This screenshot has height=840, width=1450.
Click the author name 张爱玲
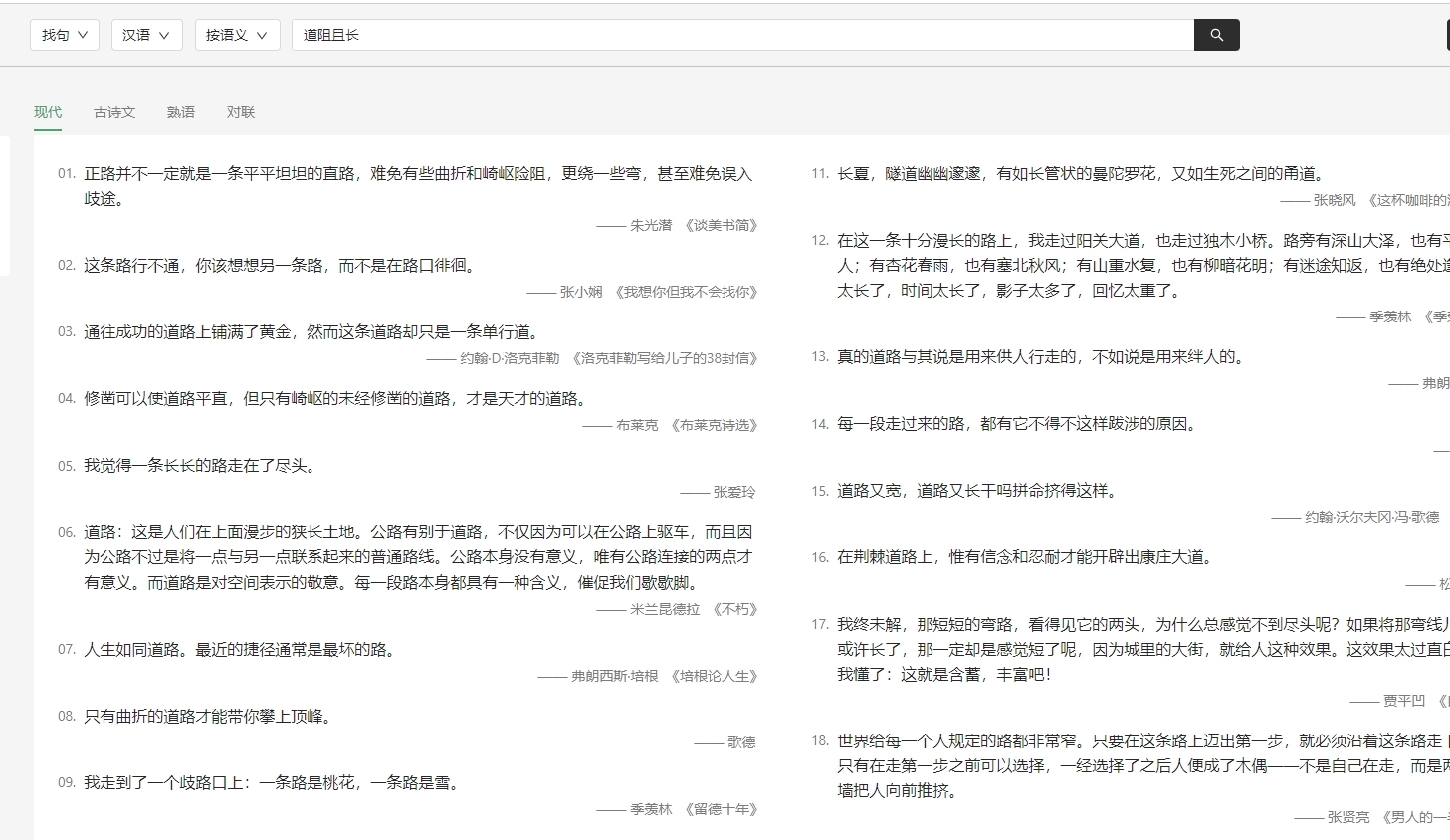[x=734, y=492]
